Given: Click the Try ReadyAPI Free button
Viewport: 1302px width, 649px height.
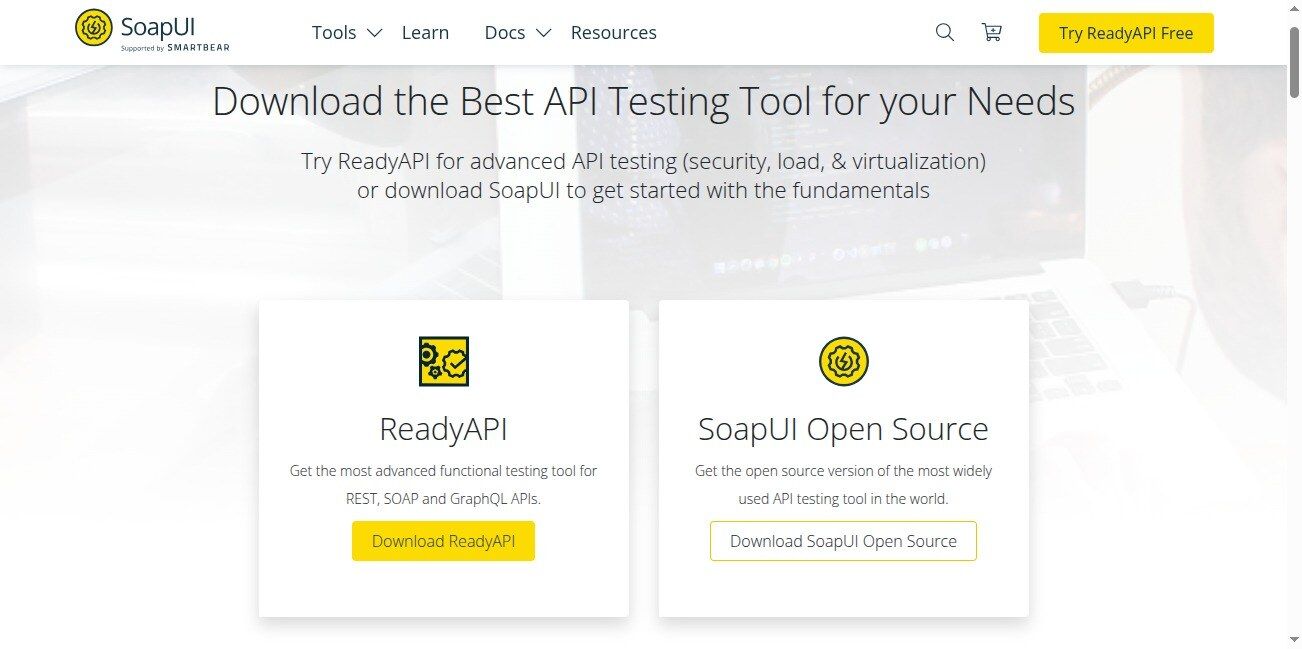Looking at the screenshot, I should pos(1126,33).
